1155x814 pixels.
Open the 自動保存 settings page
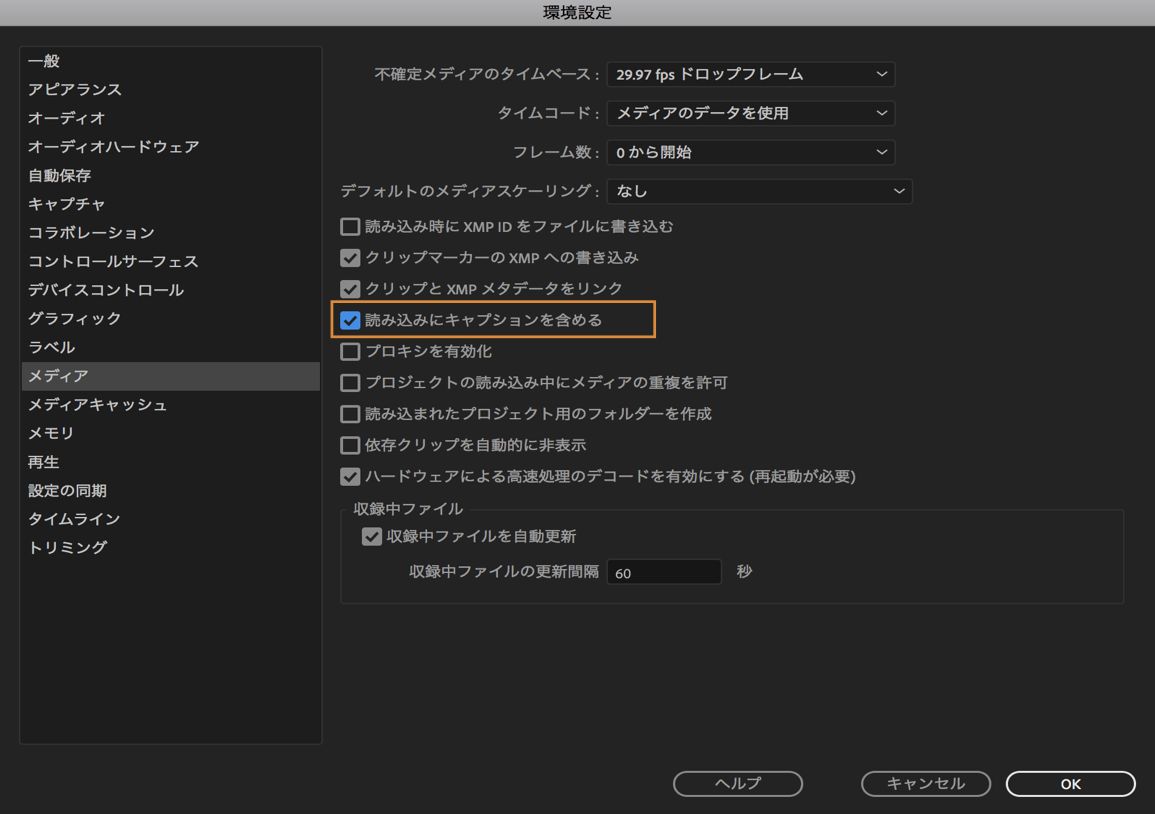[63, 175]
